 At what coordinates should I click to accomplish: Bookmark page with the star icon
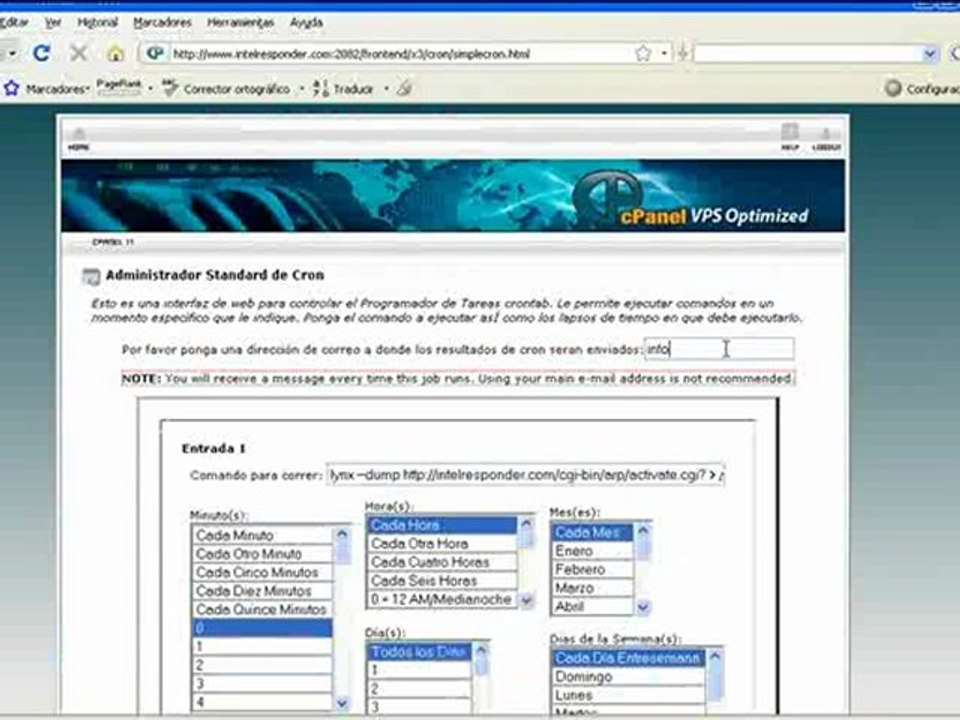643,53
